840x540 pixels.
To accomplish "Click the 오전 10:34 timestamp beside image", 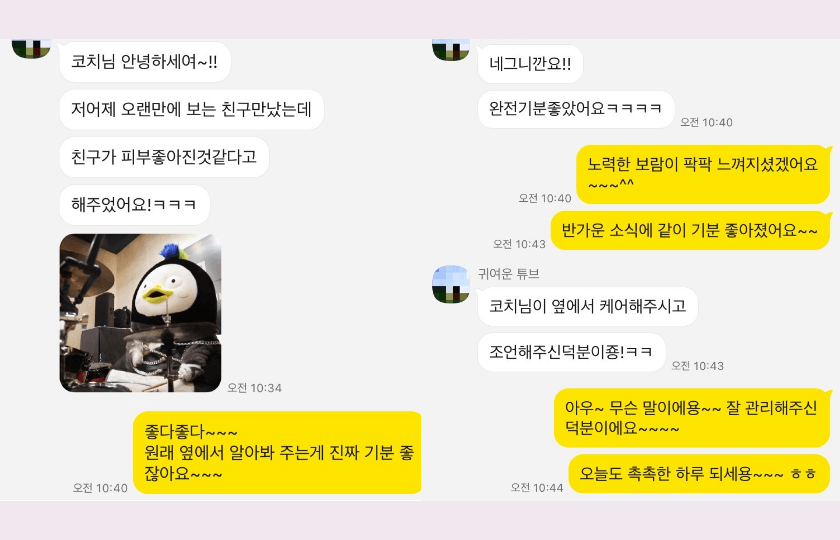I will [x=254, y=387].
